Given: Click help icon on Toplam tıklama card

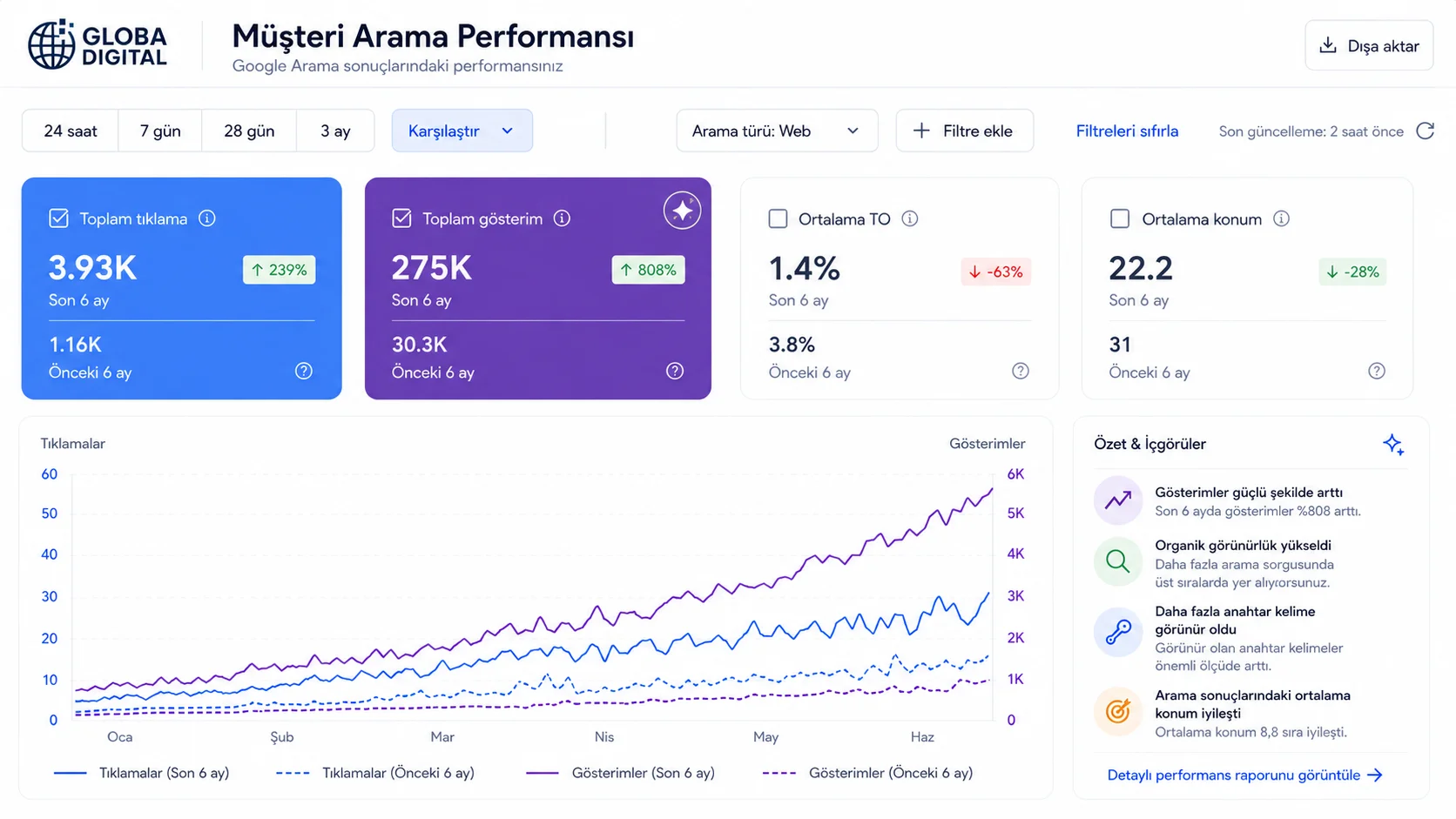Looking at the screenshot, I should tap(304, 371).
